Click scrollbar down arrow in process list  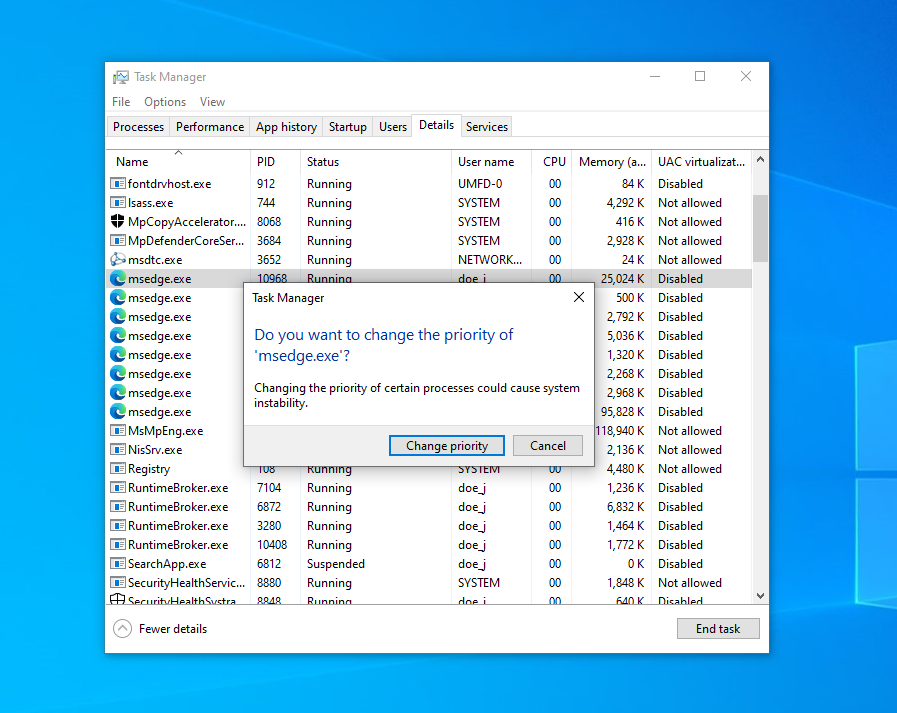tap(760, 596)
